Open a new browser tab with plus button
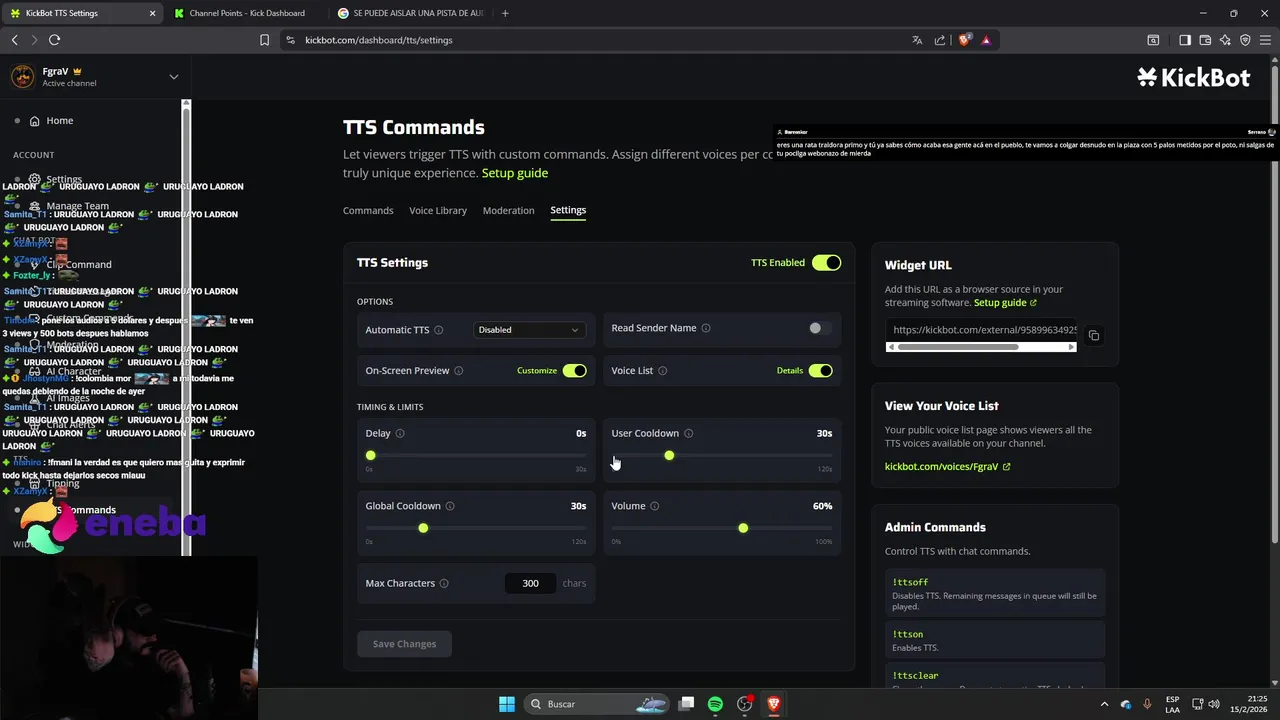 point(505,13)
